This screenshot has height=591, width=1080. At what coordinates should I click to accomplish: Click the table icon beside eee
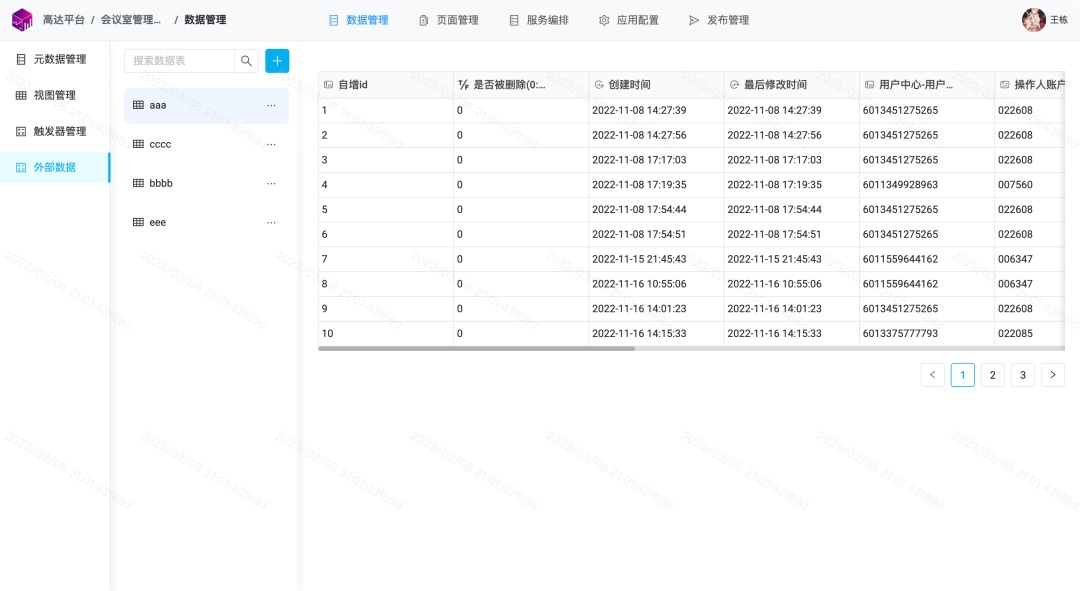click(138, 222)
